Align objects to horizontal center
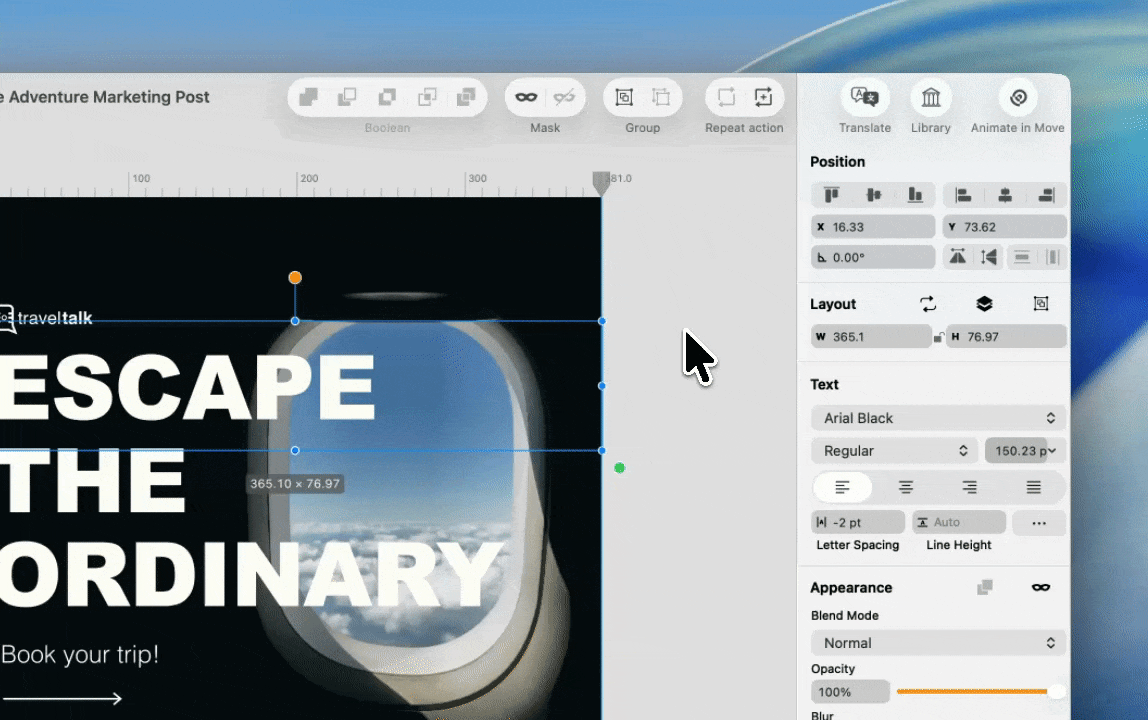This screenshot has height=720, width=1148. pyautogui.click(x=1005, y=195)
